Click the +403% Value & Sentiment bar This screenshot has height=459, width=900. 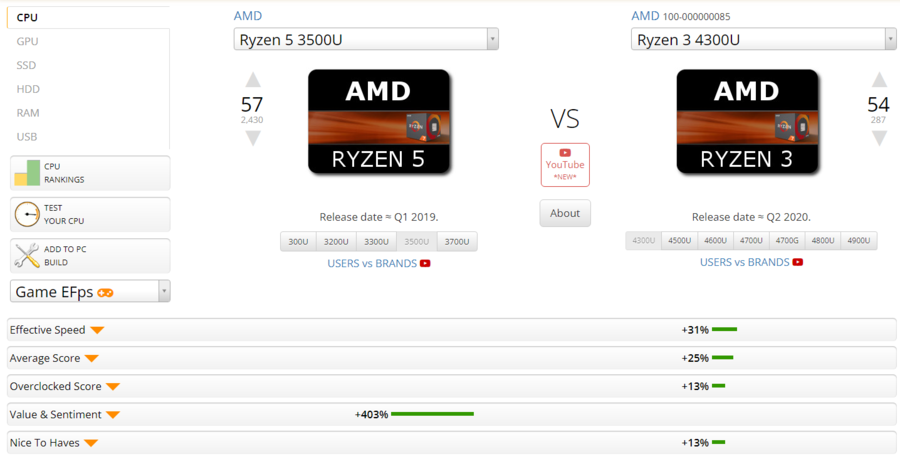tap(432, 414)
